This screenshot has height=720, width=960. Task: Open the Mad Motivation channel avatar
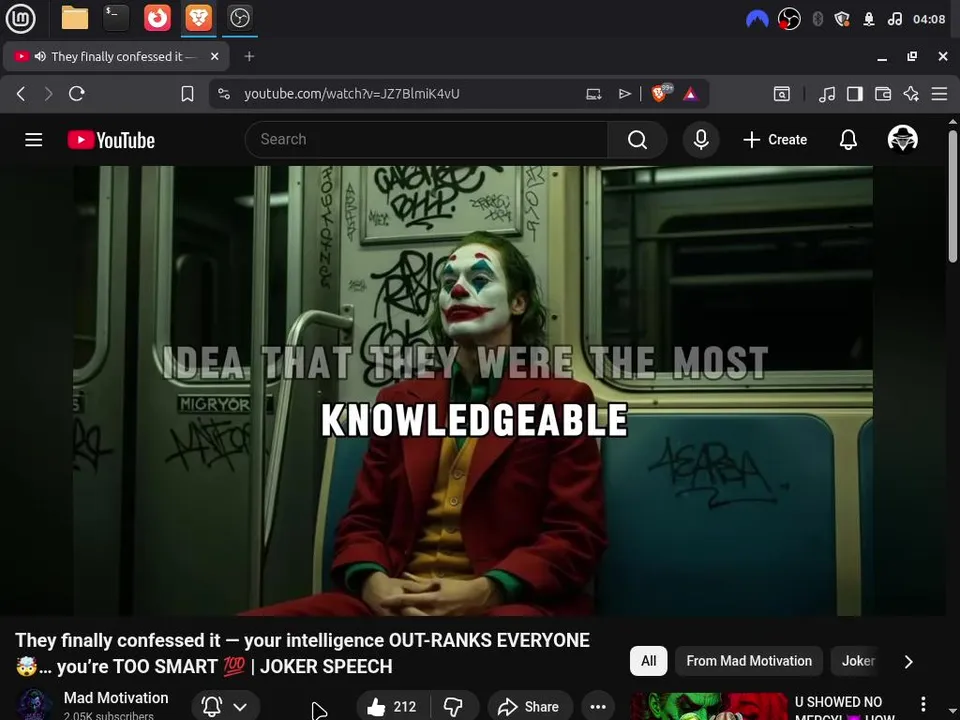point(34,705)
